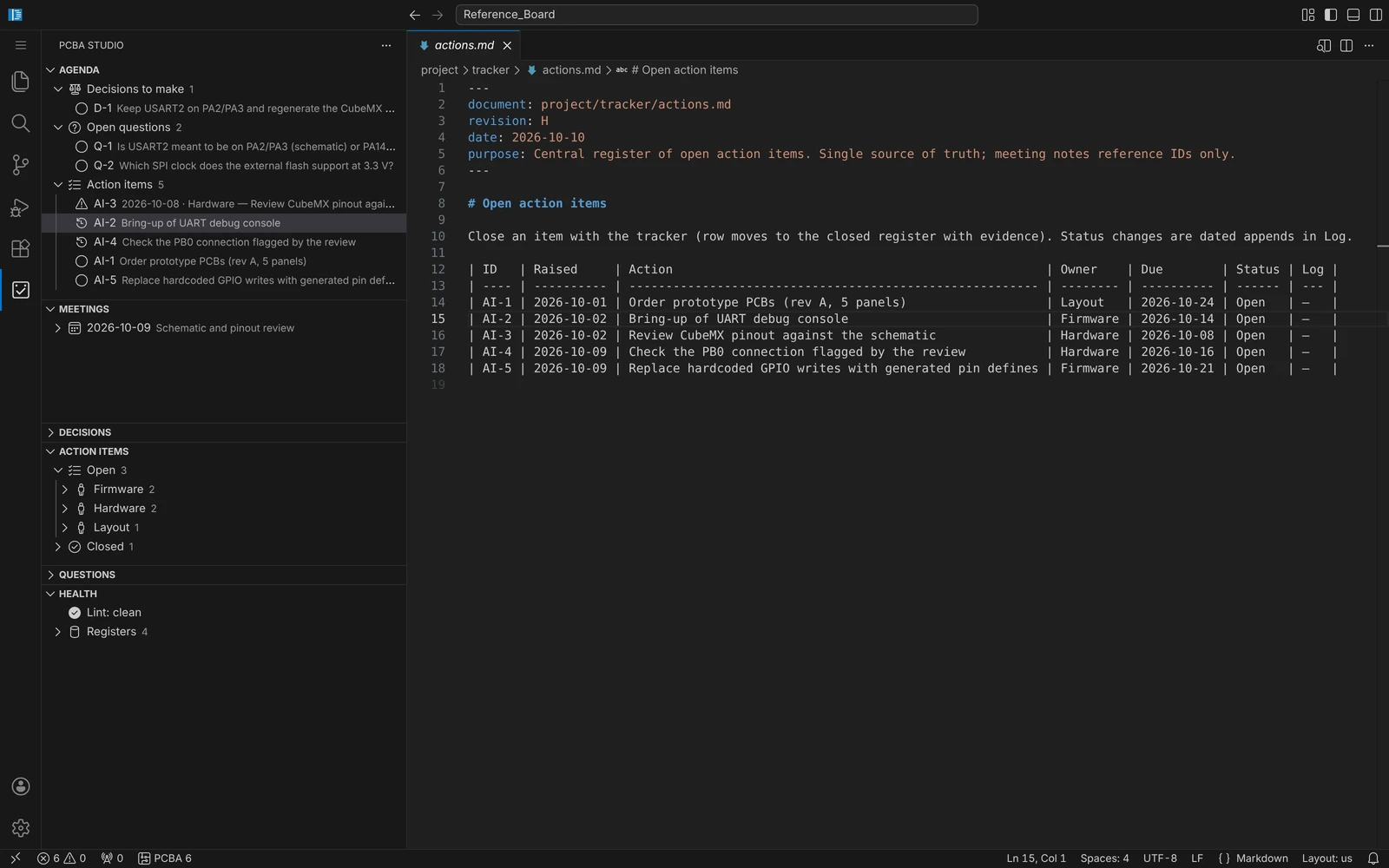Open errors and warnings status item
This screenshot has width=1389, height=868.
pos(62,858)
